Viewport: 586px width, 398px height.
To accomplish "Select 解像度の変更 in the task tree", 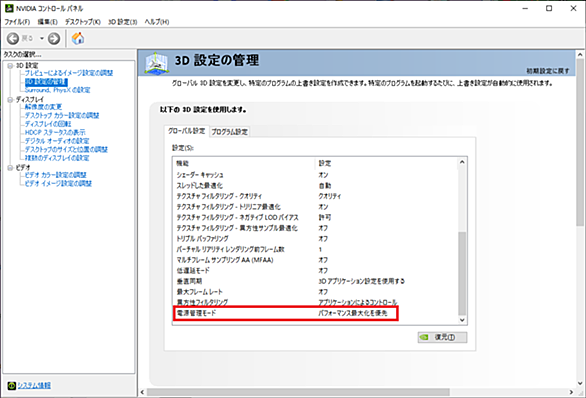I will [43, 107].
